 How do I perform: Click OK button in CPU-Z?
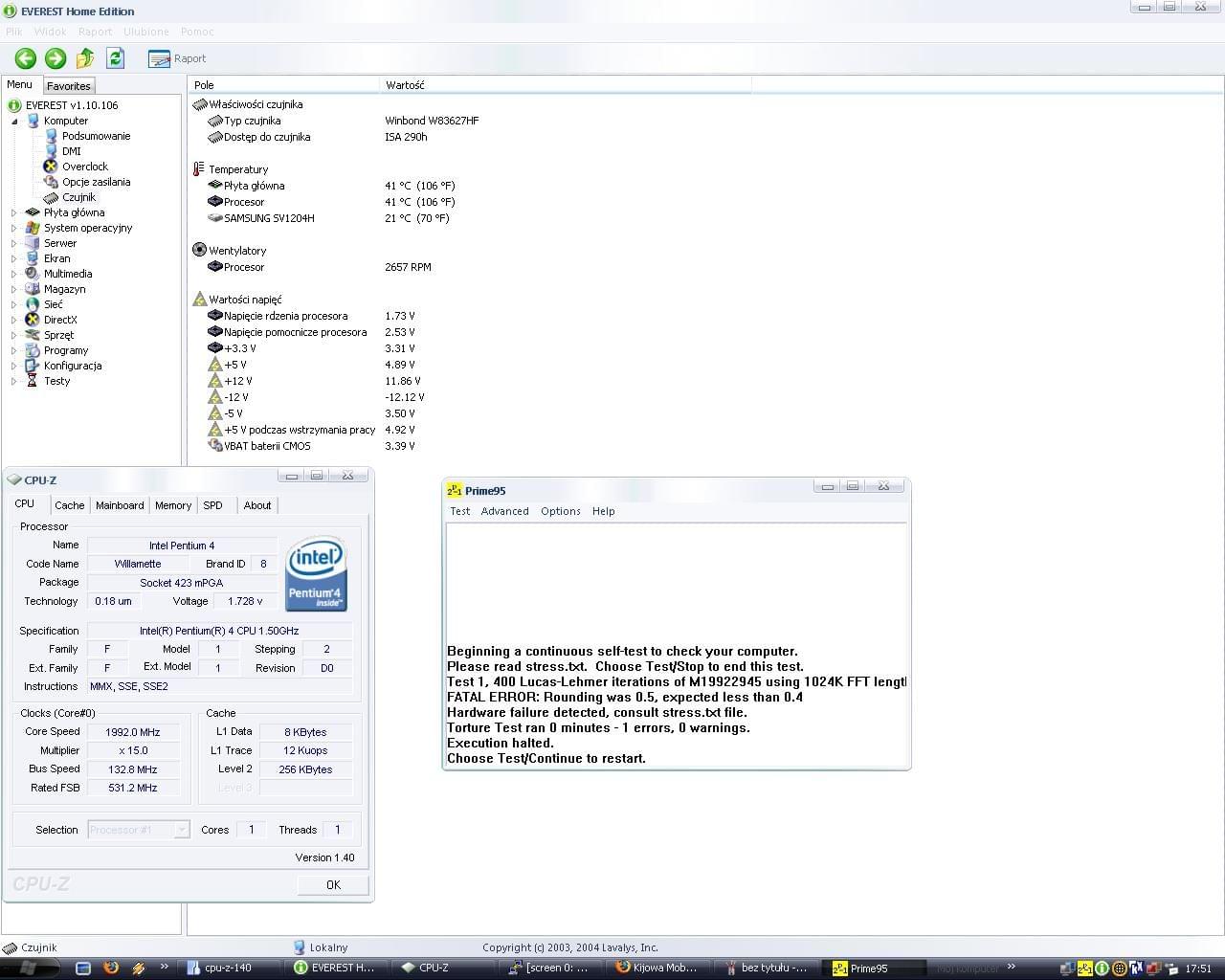(333, 885)
